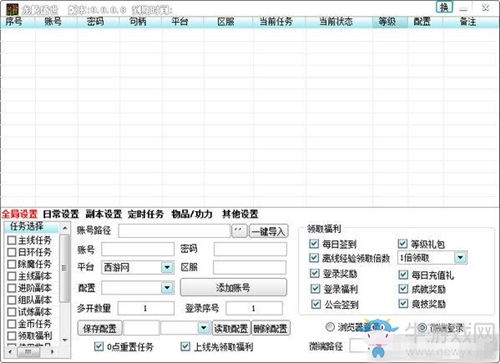Click task list horizontal scroll right arrow

(x=52, y=352)
